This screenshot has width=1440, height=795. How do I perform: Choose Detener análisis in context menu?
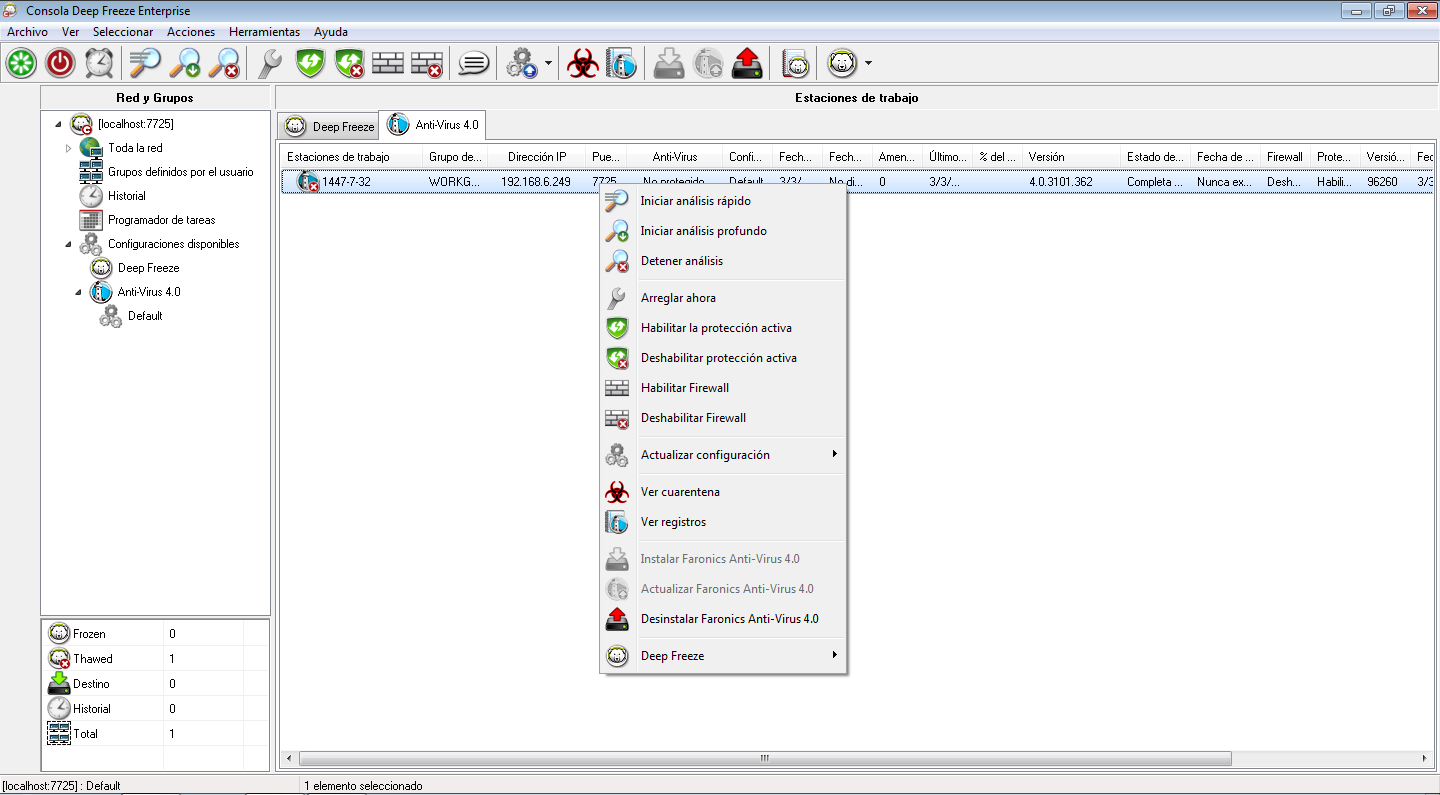723,261
